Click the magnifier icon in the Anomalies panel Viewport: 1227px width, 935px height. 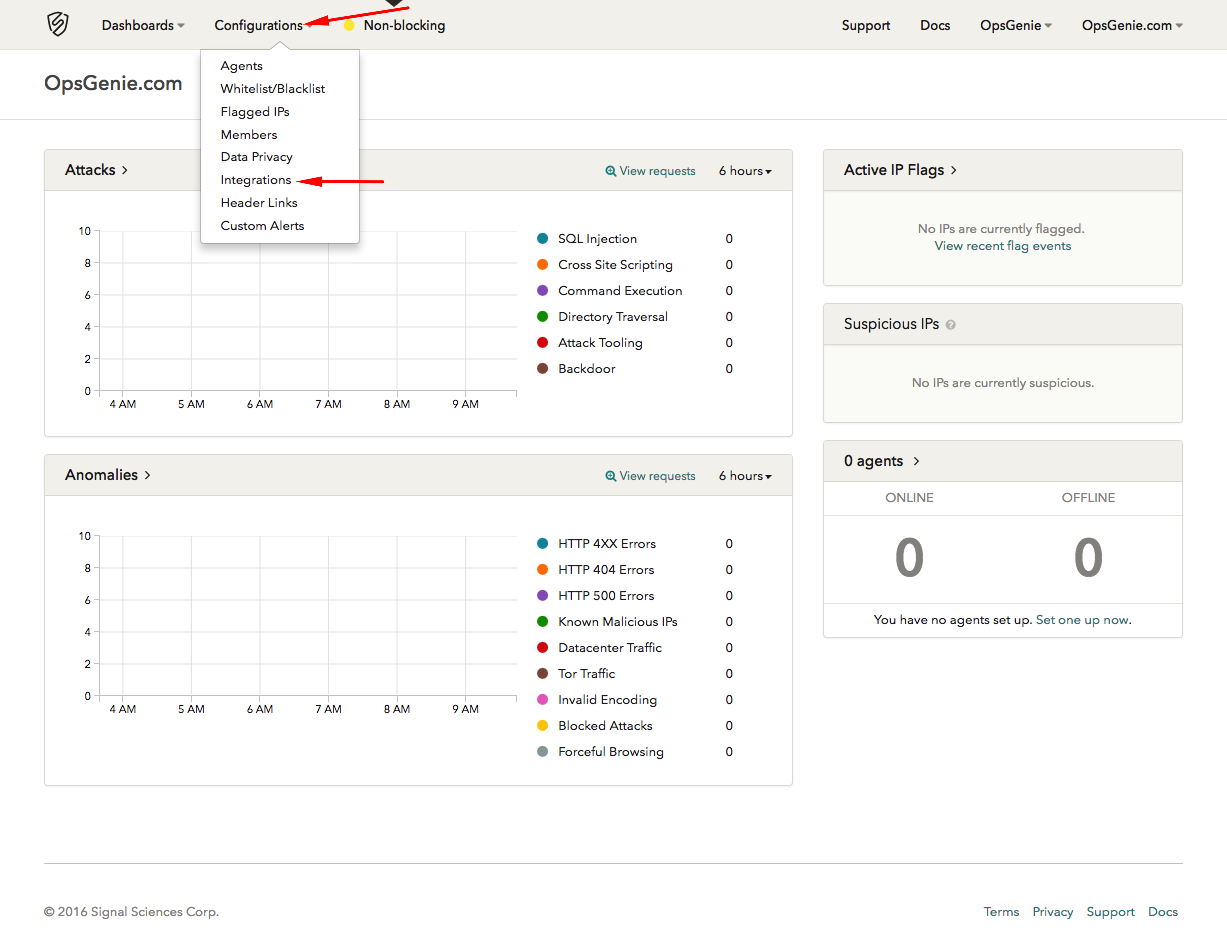click(x=611, y=476)
